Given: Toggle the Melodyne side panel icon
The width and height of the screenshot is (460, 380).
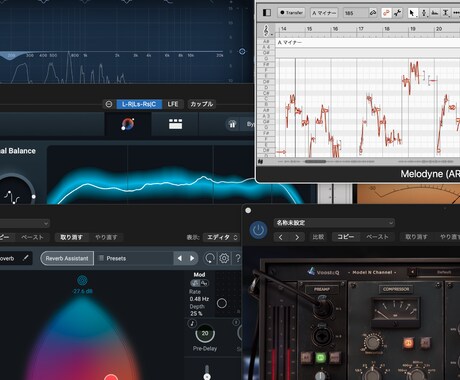Looking at the screenshot, I should point(267,13).
